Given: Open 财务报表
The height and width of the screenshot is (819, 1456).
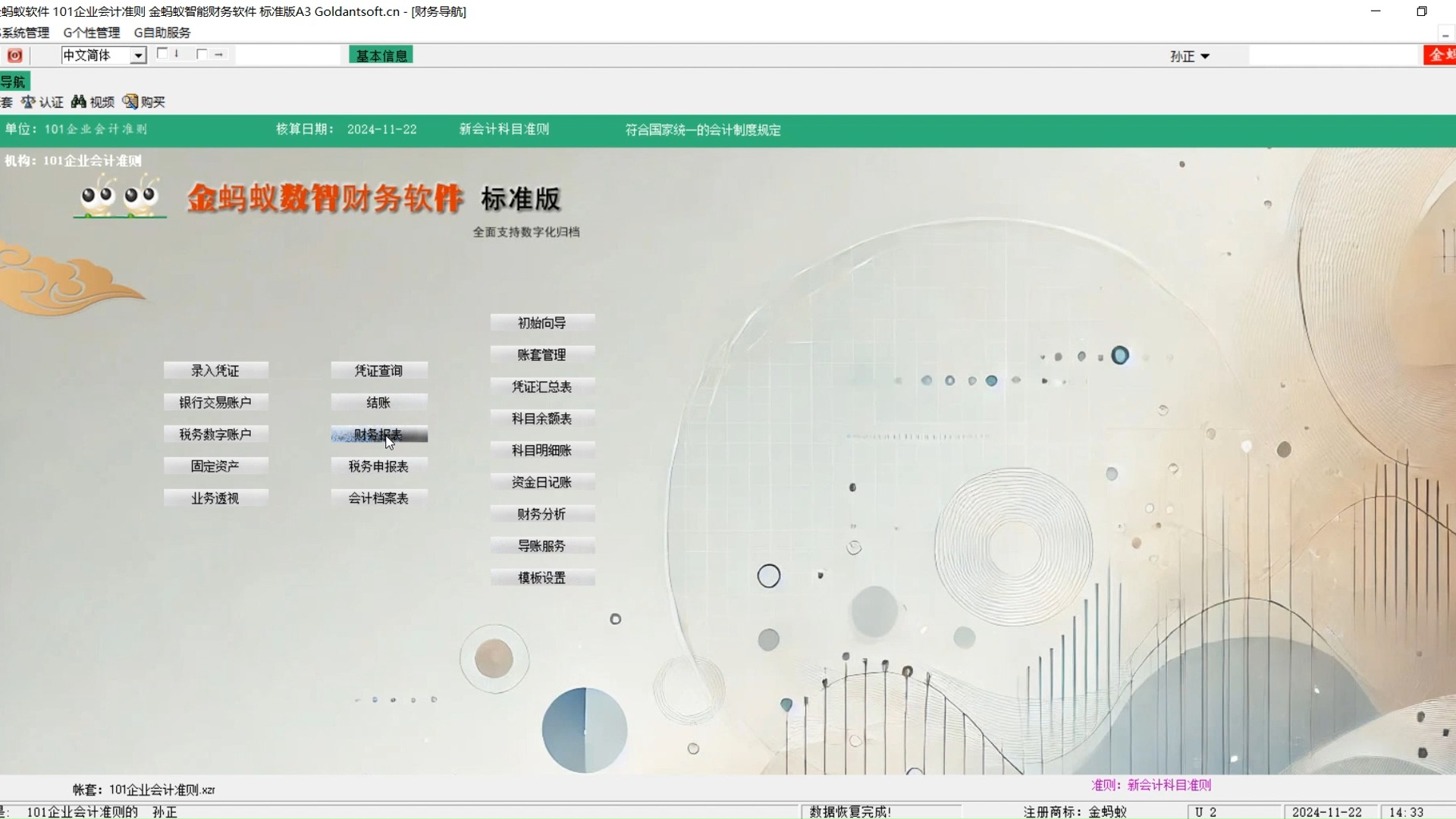Looking at the screenshot, I should pos(379,435).
